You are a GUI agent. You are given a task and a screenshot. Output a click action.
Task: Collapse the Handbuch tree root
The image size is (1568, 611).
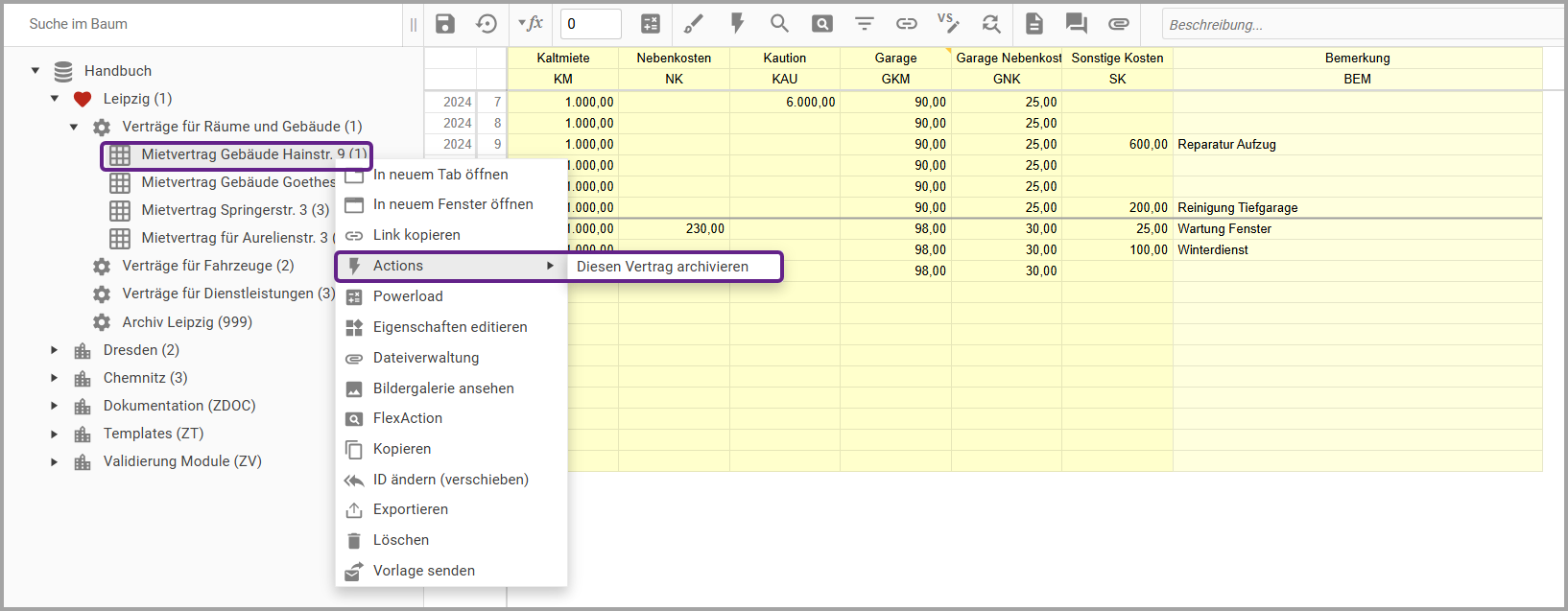pyautogui.click(x=36, y=71)
